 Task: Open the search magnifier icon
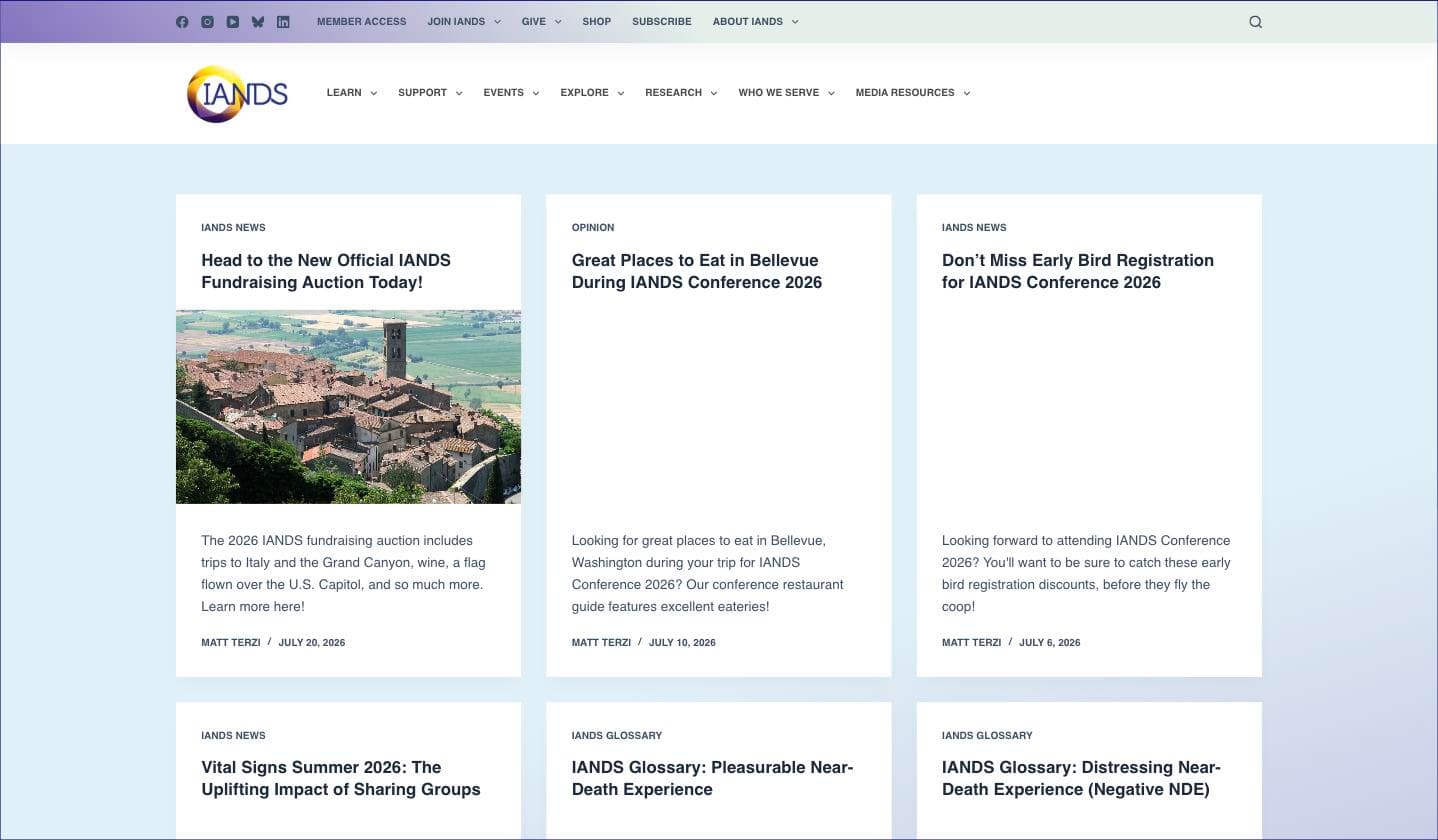pos(1255,22)
